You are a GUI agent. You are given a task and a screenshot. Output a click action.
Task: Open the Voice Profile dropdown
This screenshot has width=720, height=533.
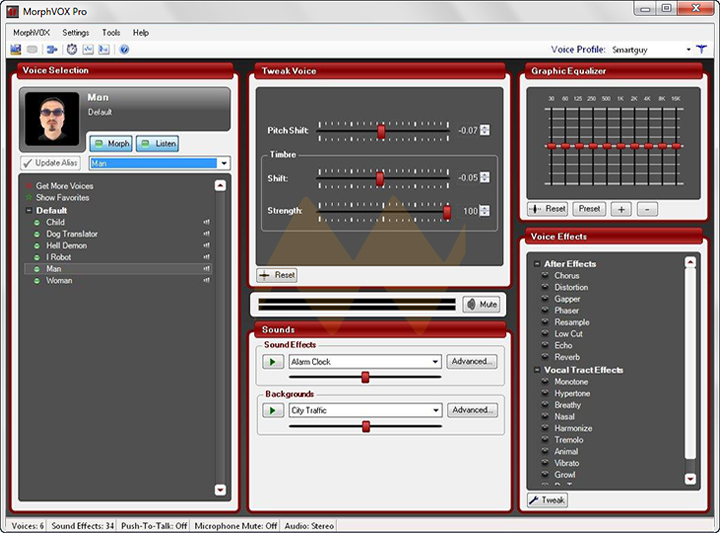click(x=688, y=50)
